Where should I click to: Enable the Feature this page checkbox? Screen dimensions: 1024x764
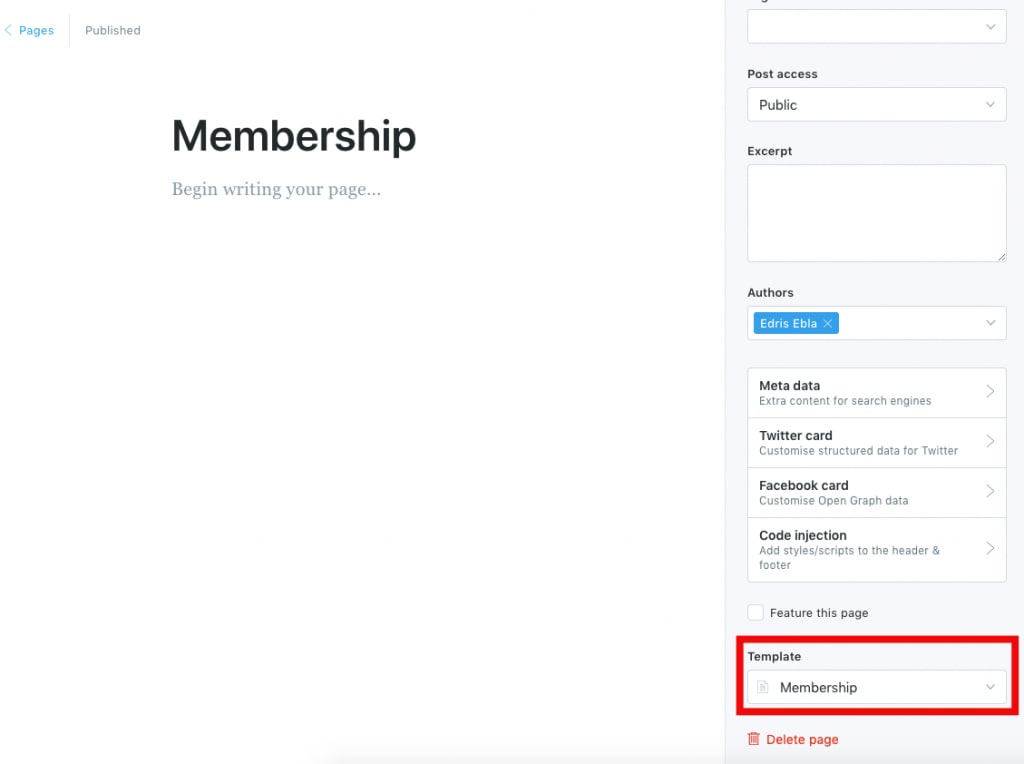tap(756, 612)
